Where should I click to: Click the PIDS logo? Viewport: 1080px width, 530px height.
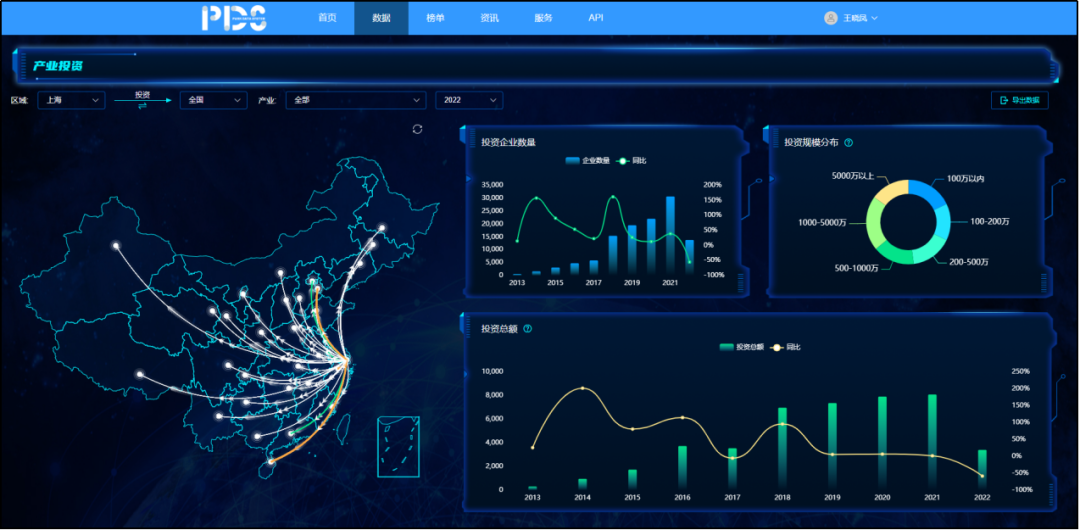click(233, 17)
